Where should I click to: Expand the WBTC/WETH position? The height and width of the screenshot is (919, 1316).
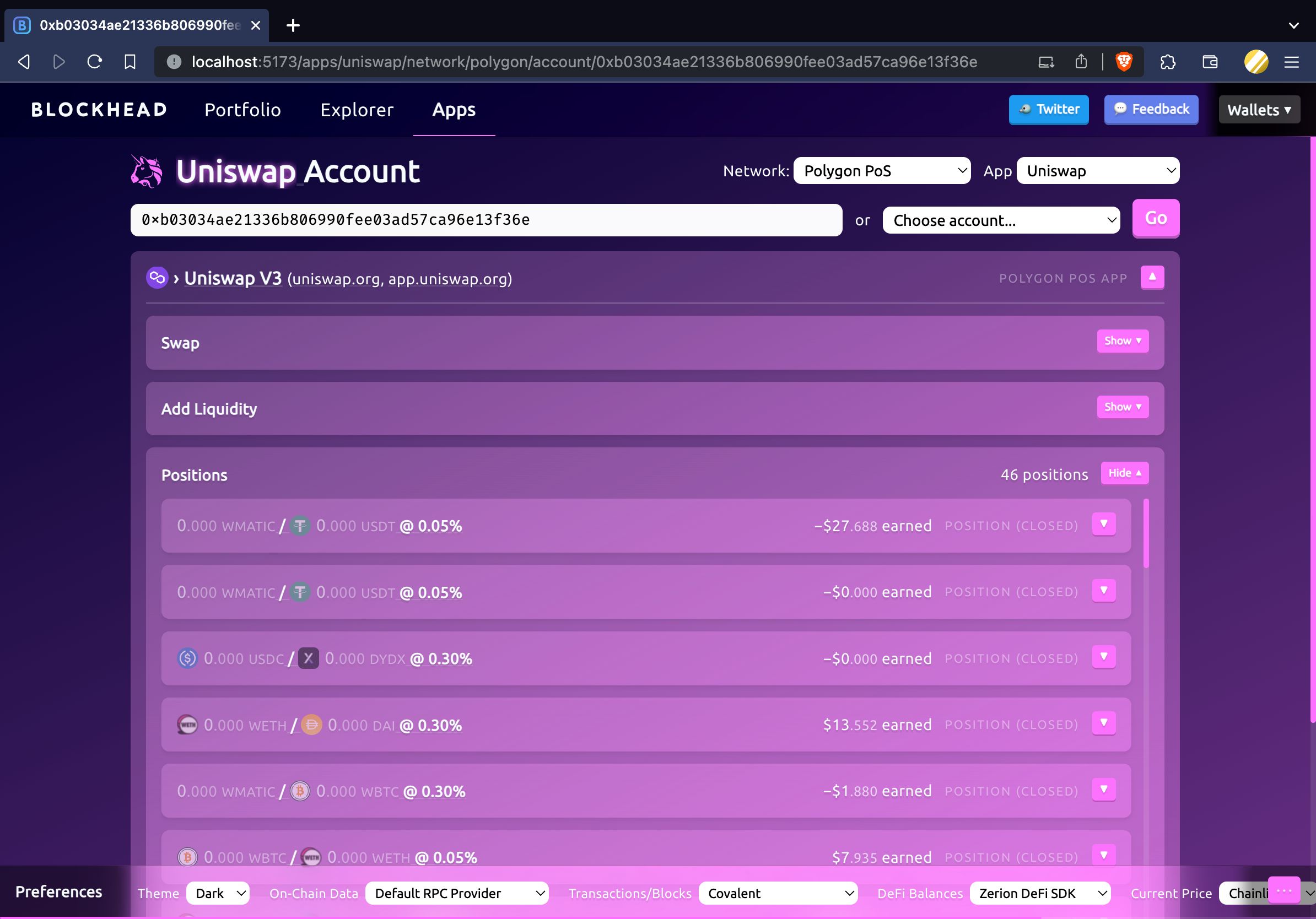1104,856
